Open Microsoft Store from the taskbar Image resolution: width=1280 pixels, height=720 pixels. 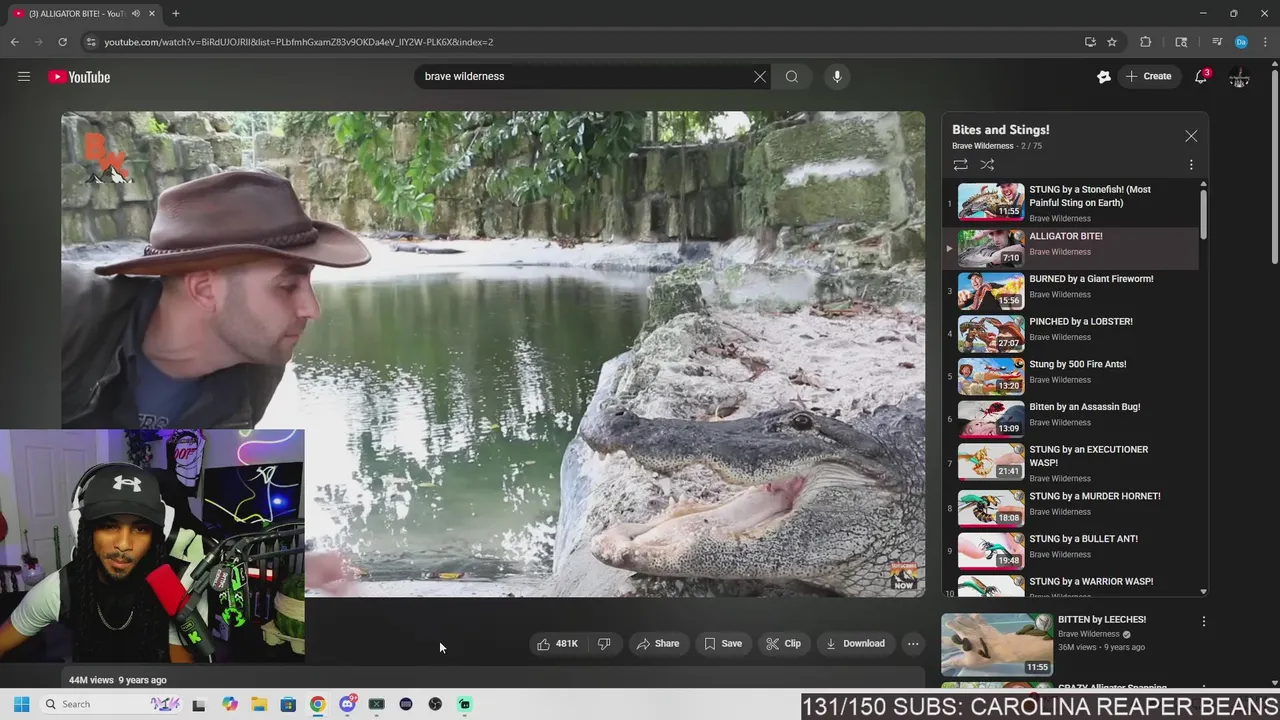click(288, 704)
